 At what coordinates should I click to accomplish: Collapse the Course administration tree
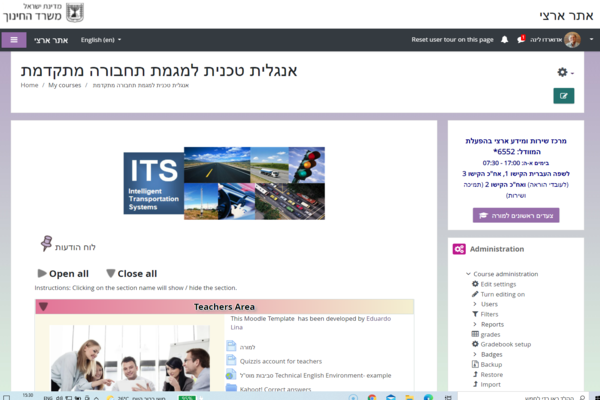[468, 274]
